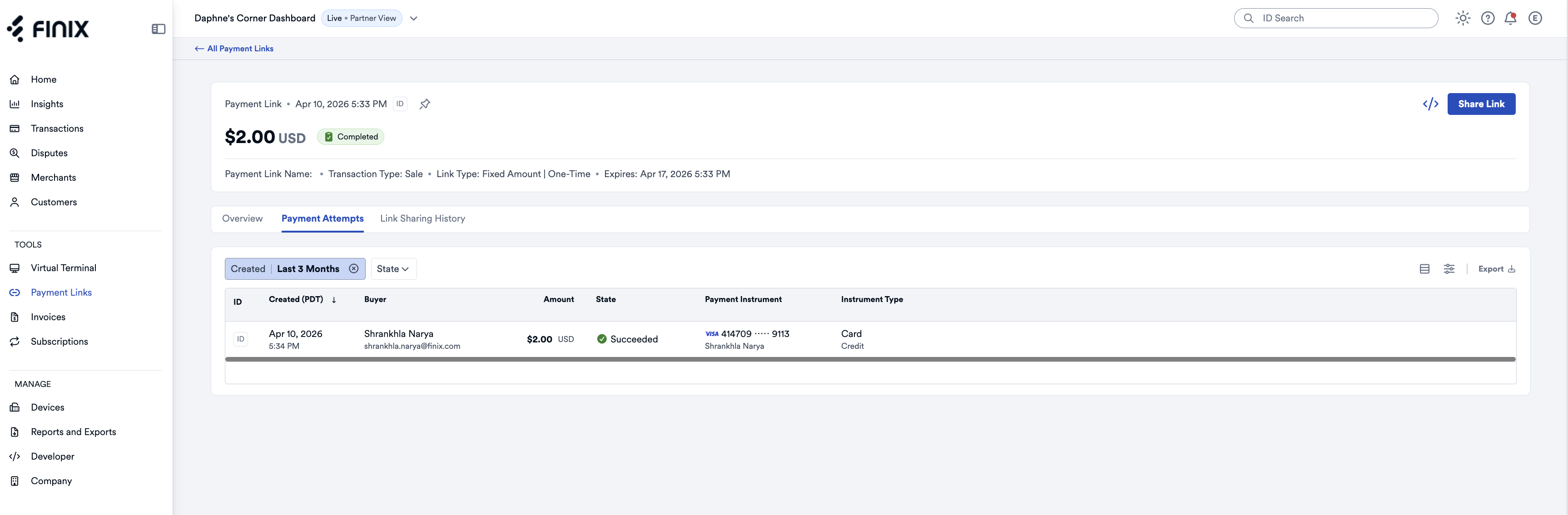Click the Card Credit instrument type cell
Viewport: 1568px width, 515px height.
point(852,339)
